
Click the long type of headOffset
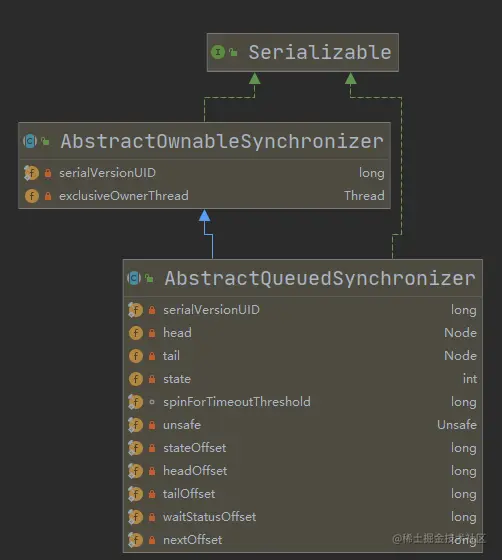[x=463, y=471]
